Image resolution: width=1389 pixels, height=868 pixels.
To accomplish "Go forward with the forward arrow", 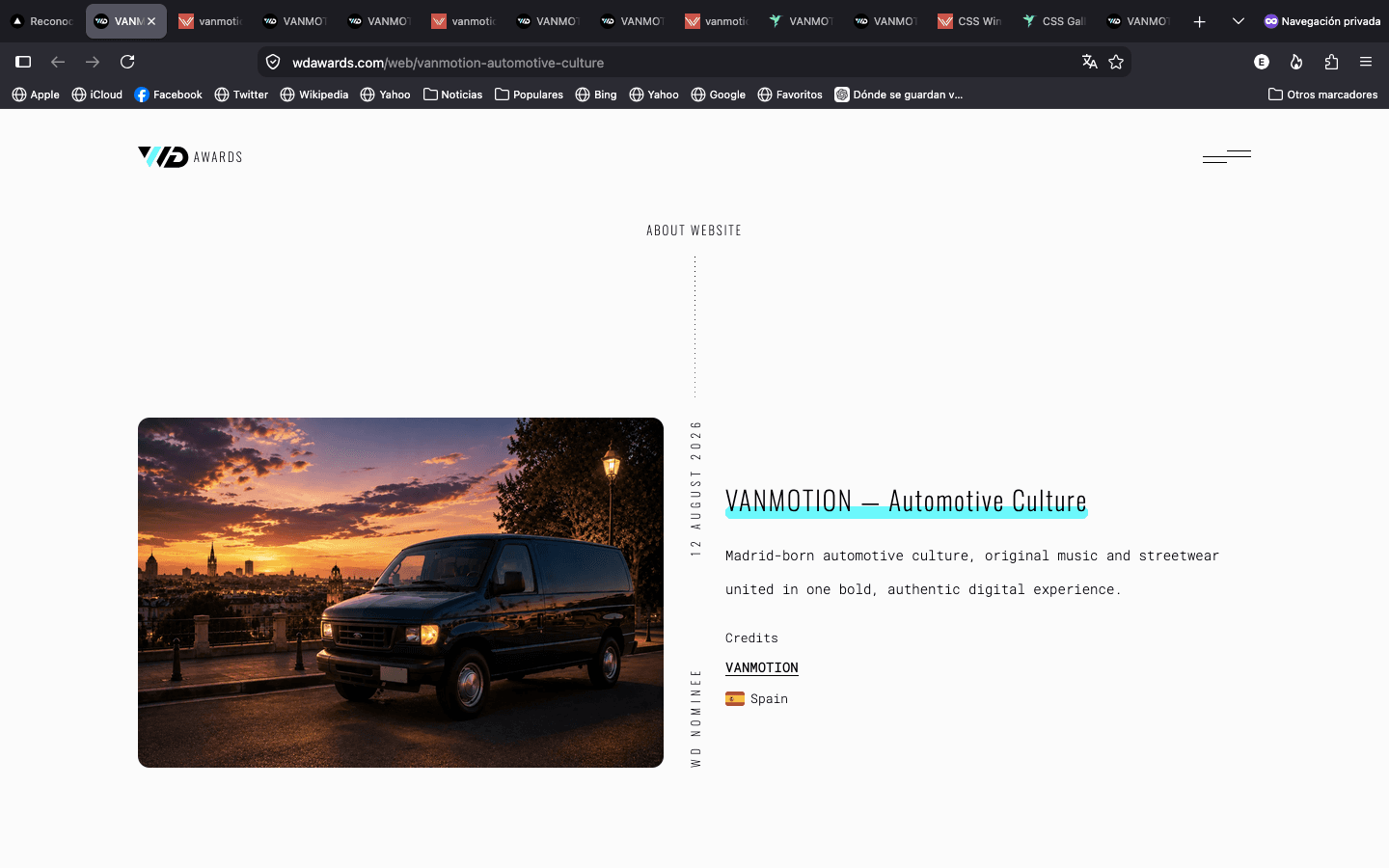I will click(93, 62).
